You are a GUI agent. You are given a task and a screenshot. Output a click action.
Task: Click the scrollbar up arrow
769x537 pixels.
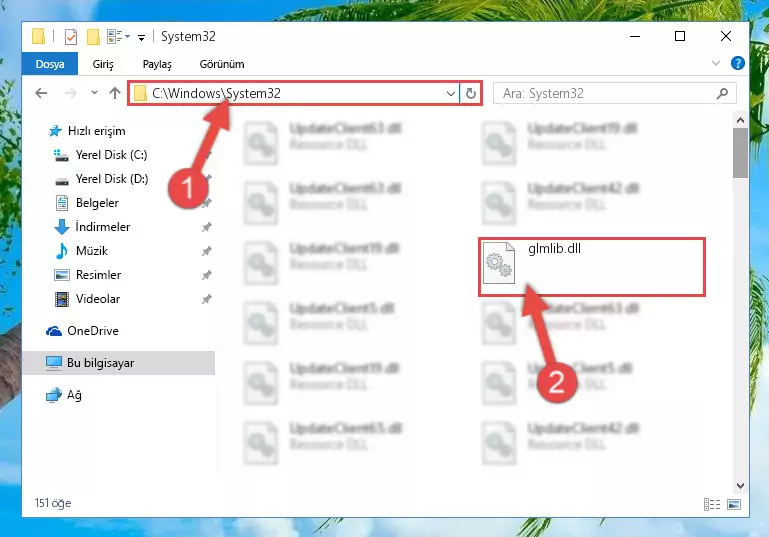(x=740, y=120)
